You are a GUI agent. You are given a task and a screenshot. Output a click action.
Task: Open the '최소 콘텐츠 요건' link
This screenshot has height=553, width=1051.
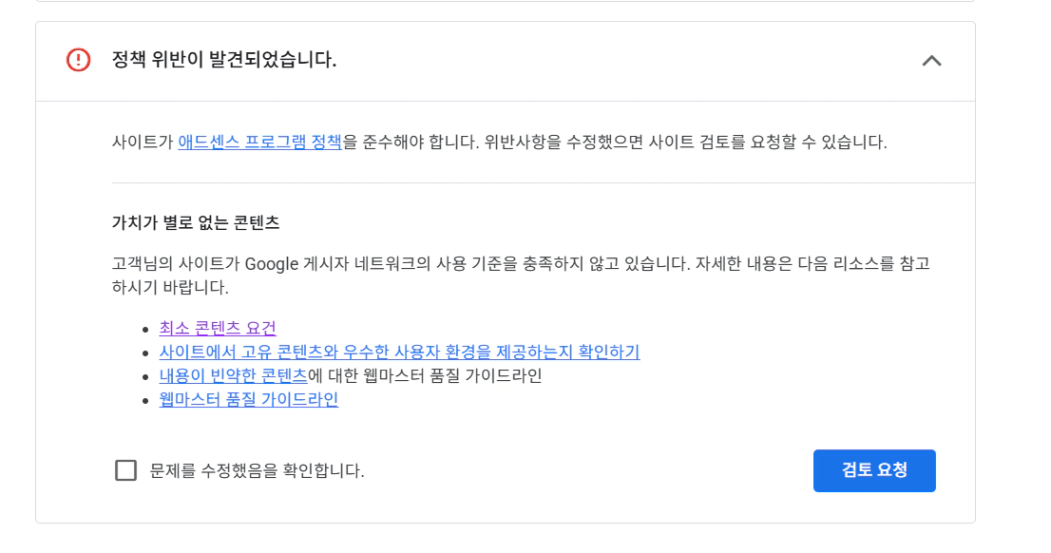tap(217, 328)
